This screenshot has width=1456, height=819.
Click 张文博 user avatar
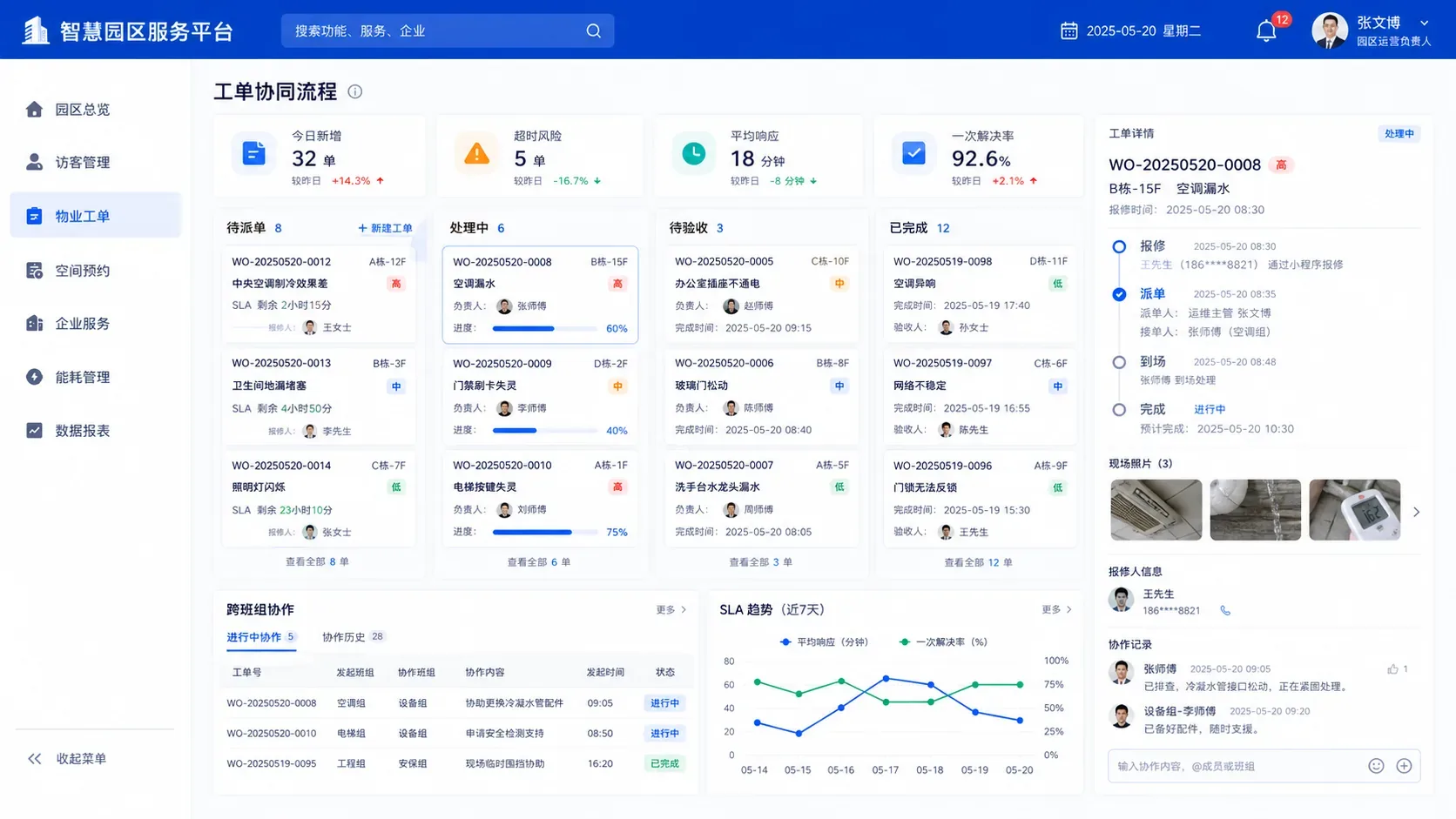tap(1329, 30)
